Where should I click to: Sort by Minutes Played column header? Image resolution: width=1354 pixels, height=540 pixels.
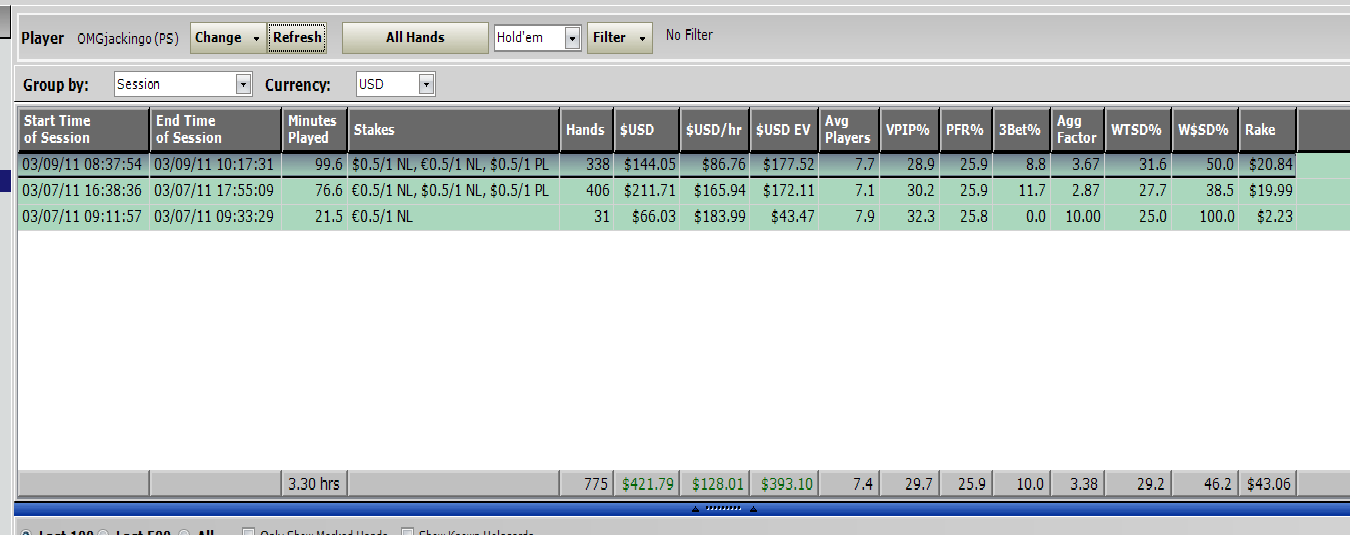(313, 130)
